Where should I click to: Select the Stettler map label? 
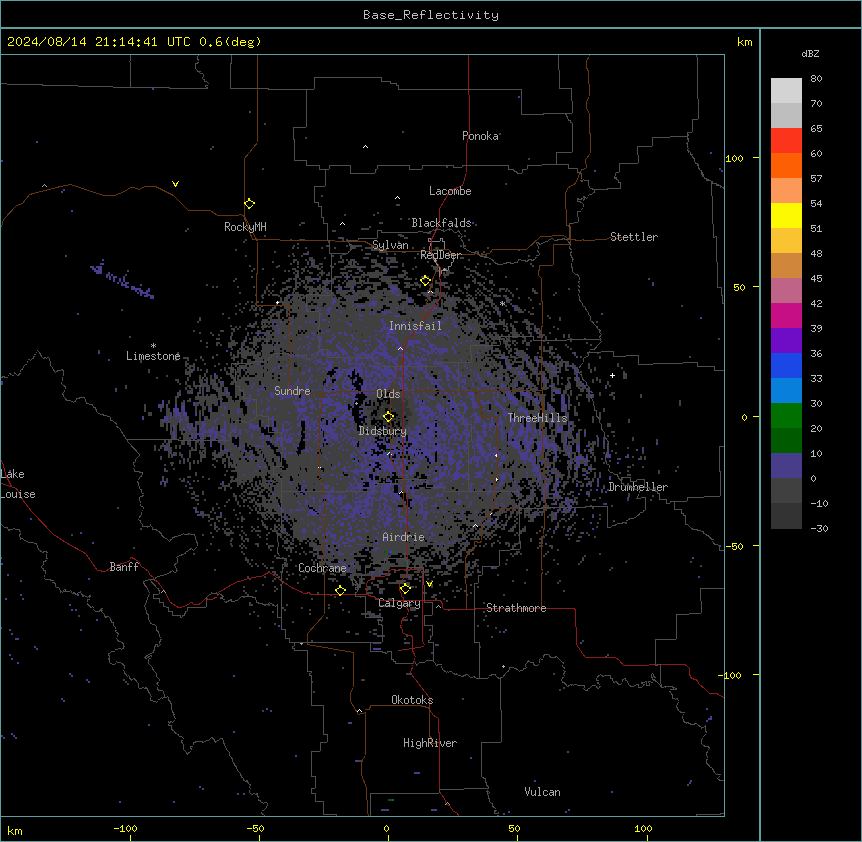tap(634, 237)
